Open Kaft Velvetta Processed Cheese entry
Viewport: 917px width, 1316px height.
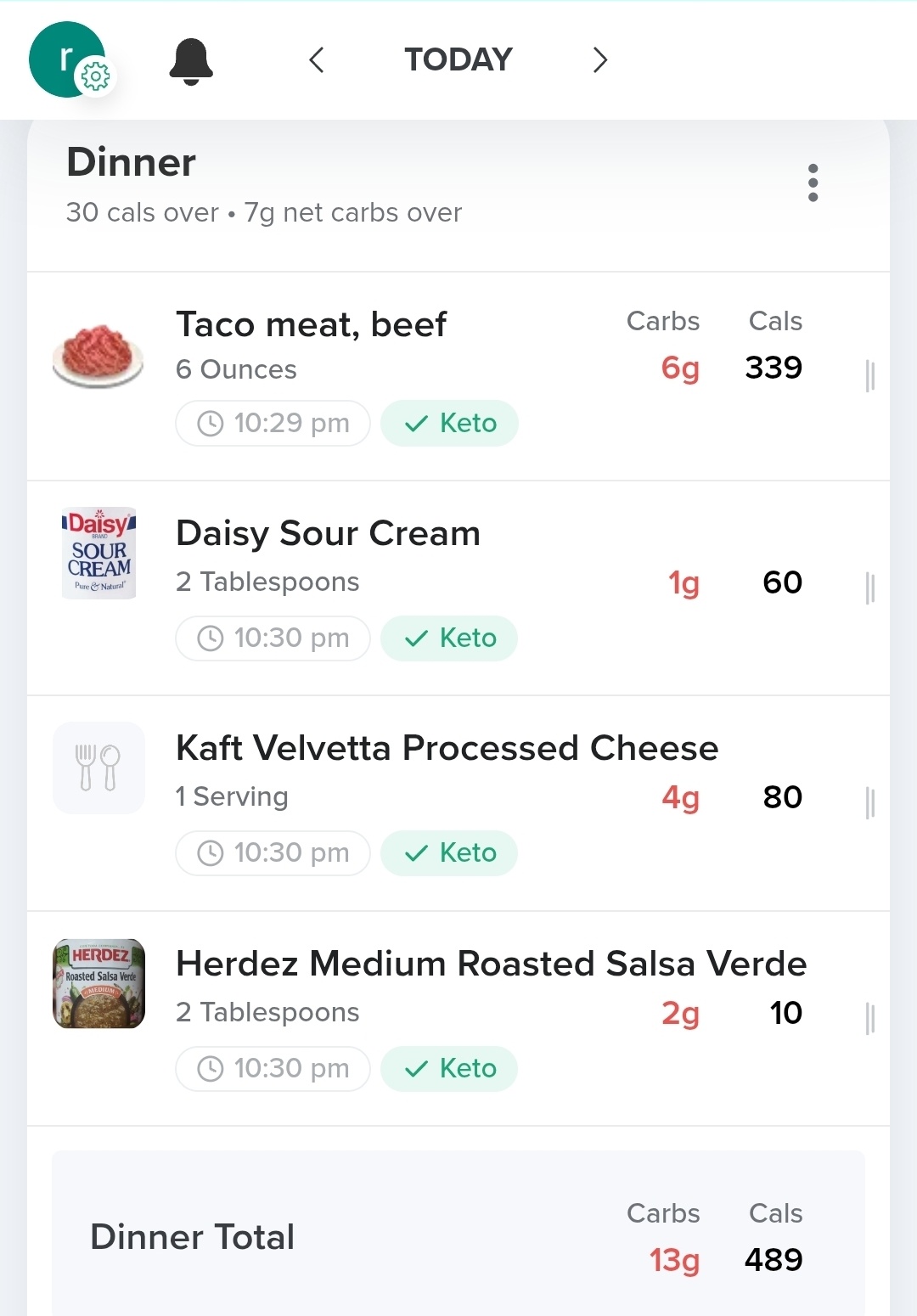coord(447,749)
